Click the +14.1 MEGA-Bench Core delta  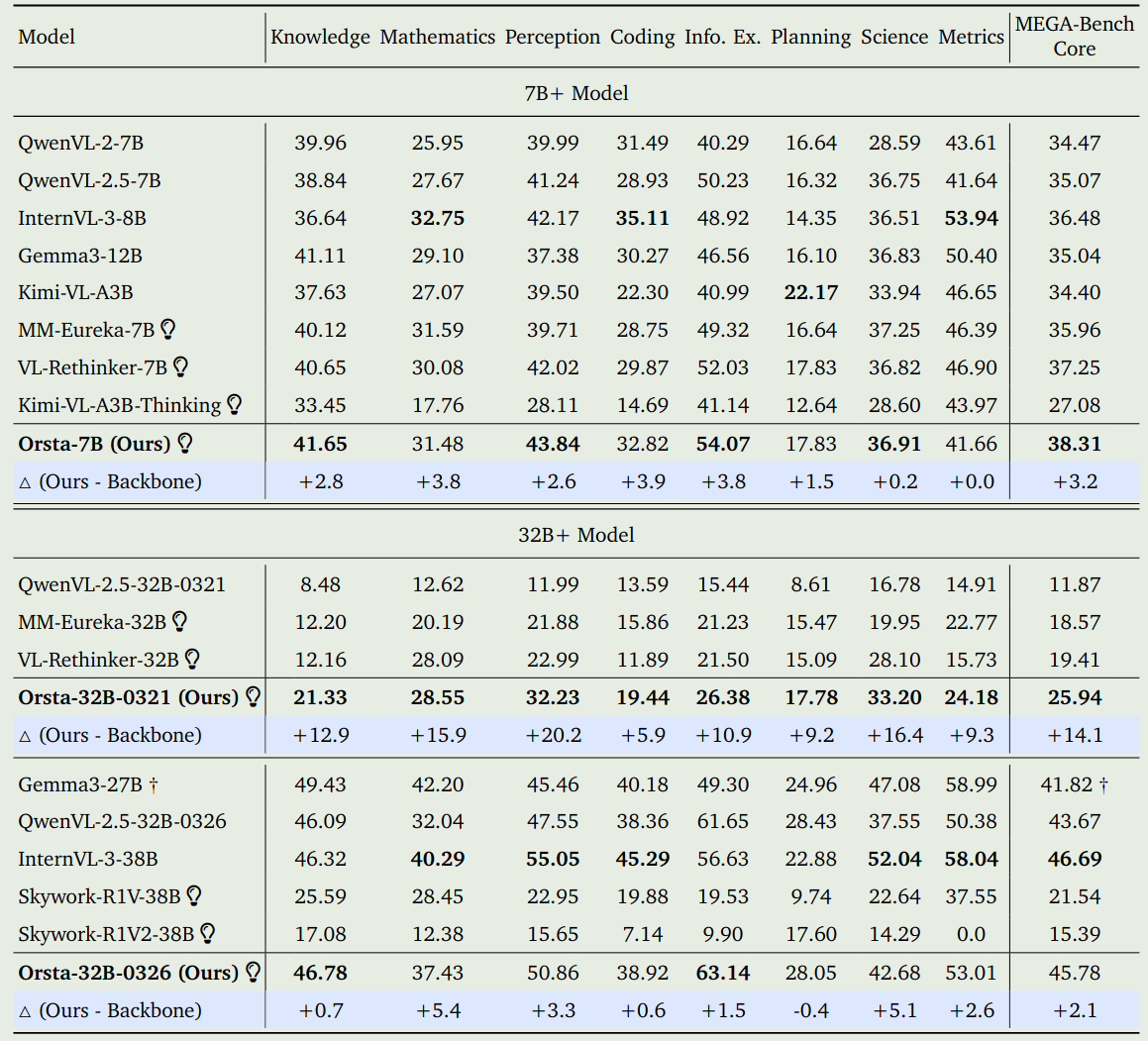pos(1075,735)
